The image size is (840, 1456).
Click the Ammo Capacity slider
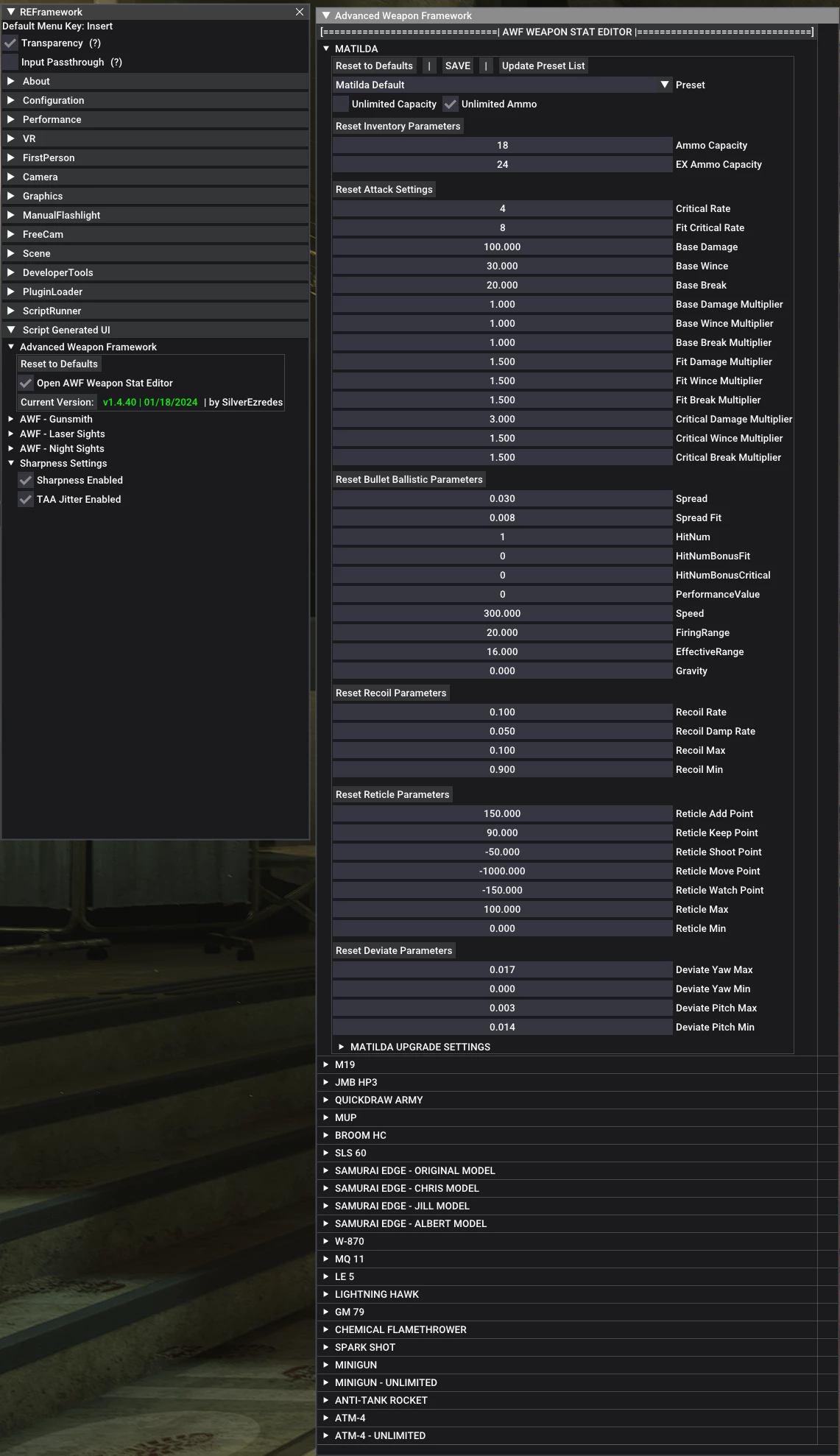pos(502,145)
